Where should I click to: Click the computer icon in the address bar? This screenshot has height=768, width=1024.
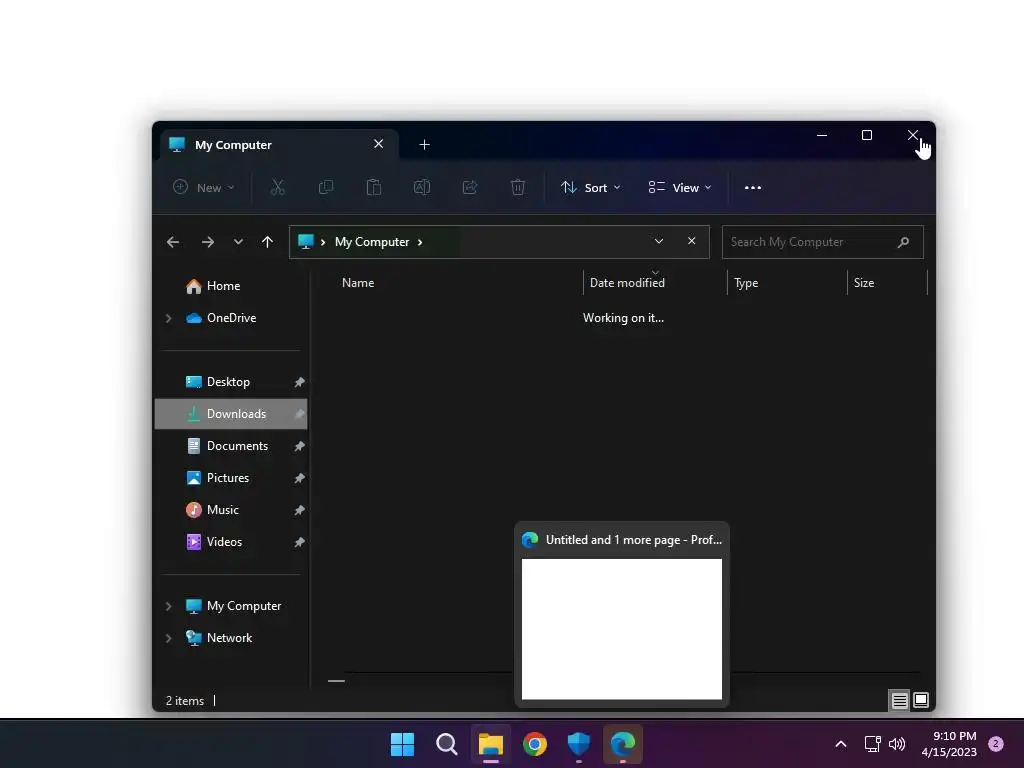306,242
